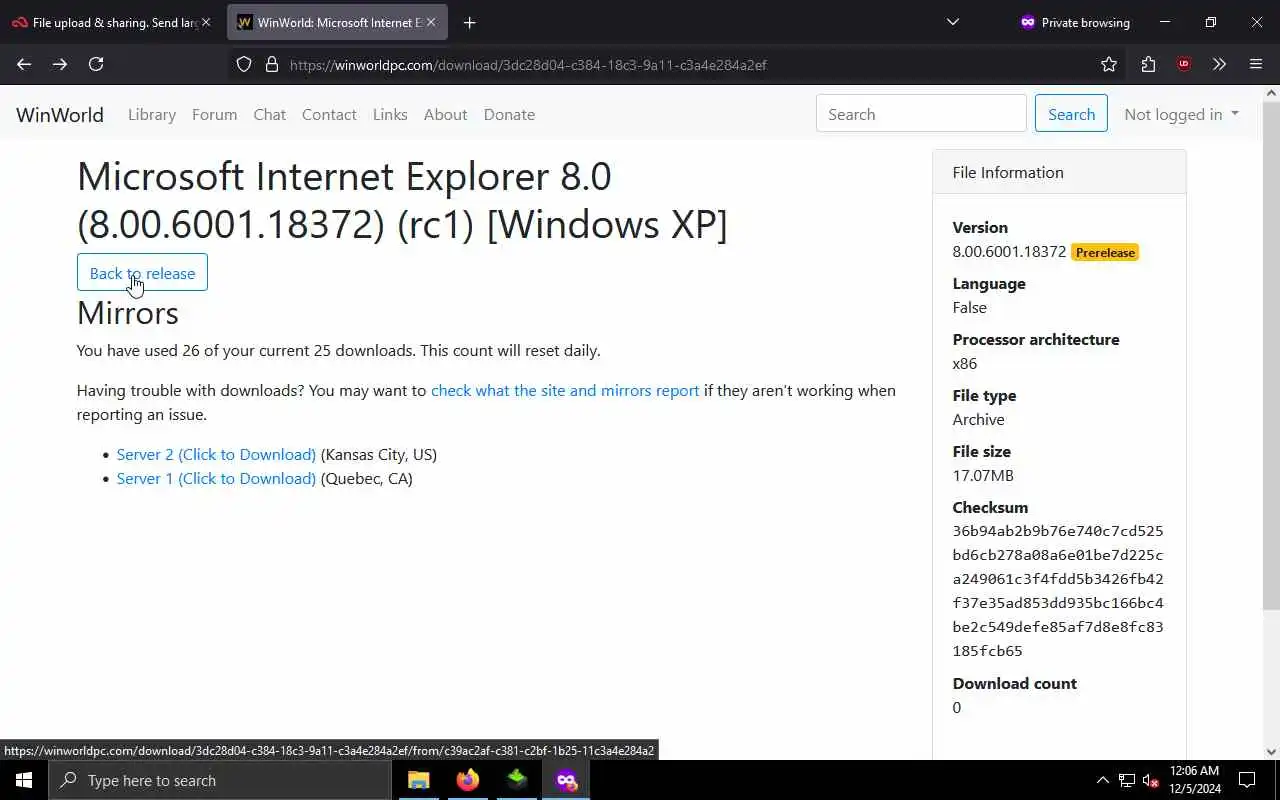This screenshot has height=800, width=1280.
Task: Click the file size value 17.07MB
Action: click(983, 475)
